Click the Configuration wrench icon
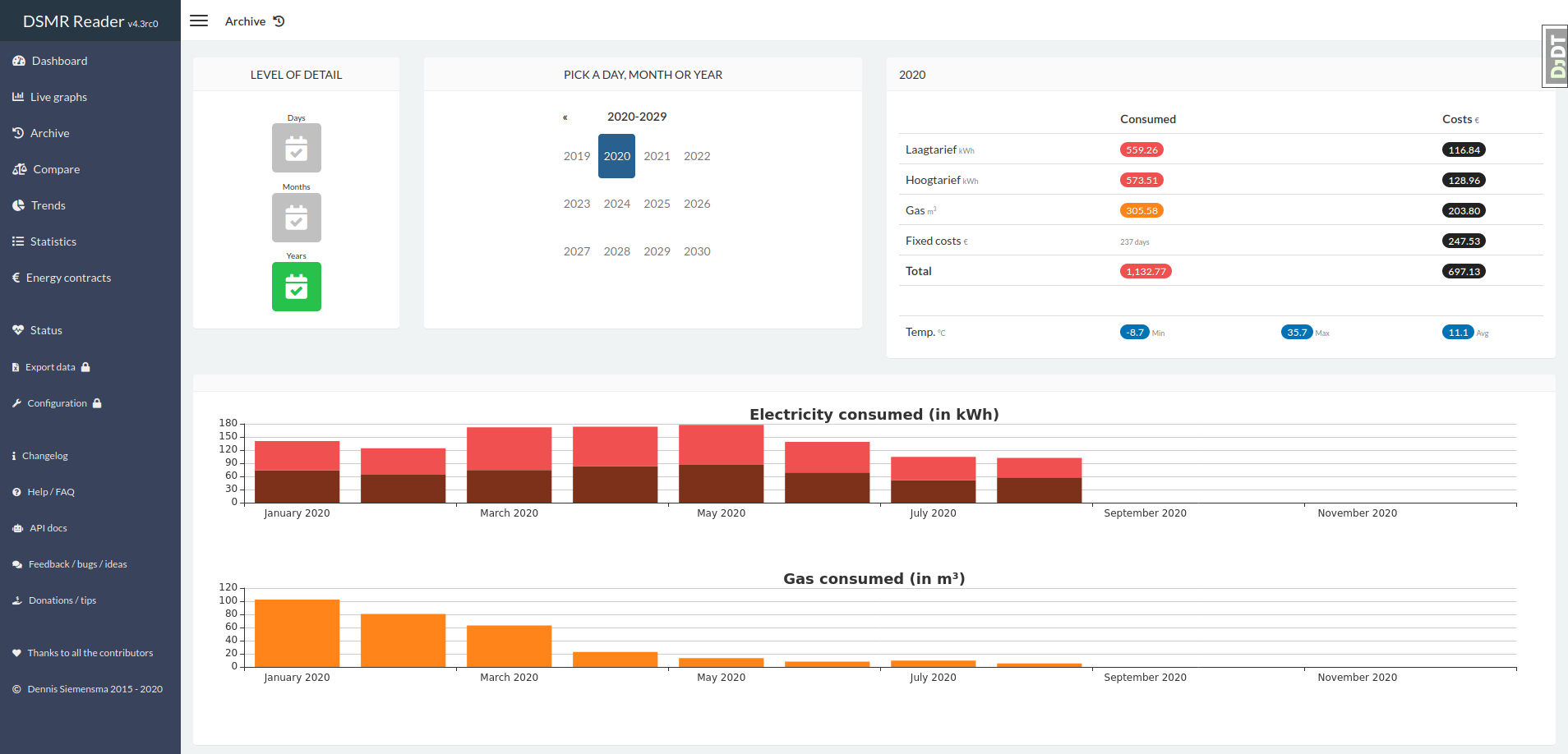 (x=16, y=403)
